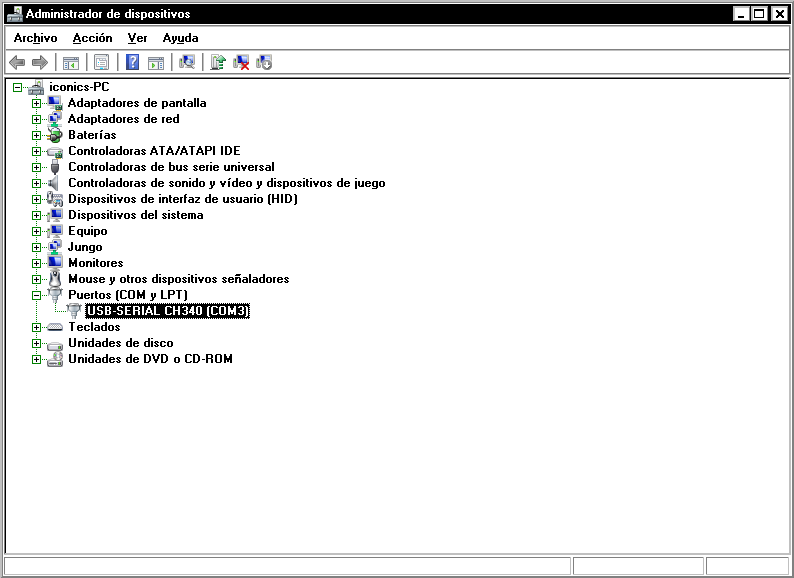Image resolution: width=794 pixels, height=578 pixels.
Task: Open the Ver menu
Action: pyautogui.click(x=137, y=38)
